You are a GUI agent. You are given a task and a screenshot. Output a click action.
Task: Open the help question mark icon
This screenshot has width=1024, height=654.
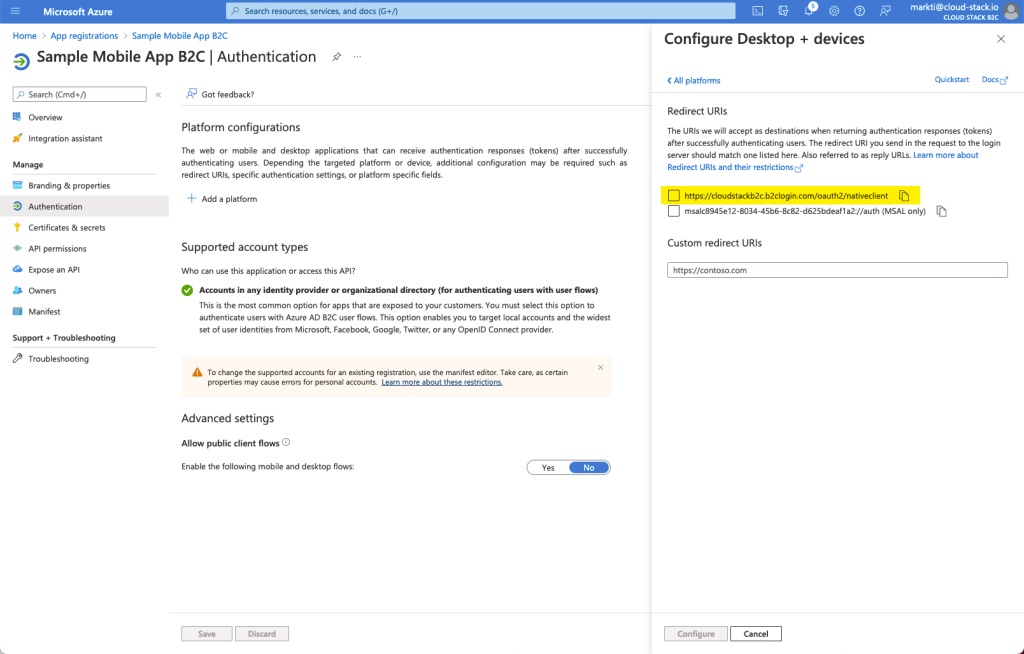pyautogui.click(x=859, y=11)
